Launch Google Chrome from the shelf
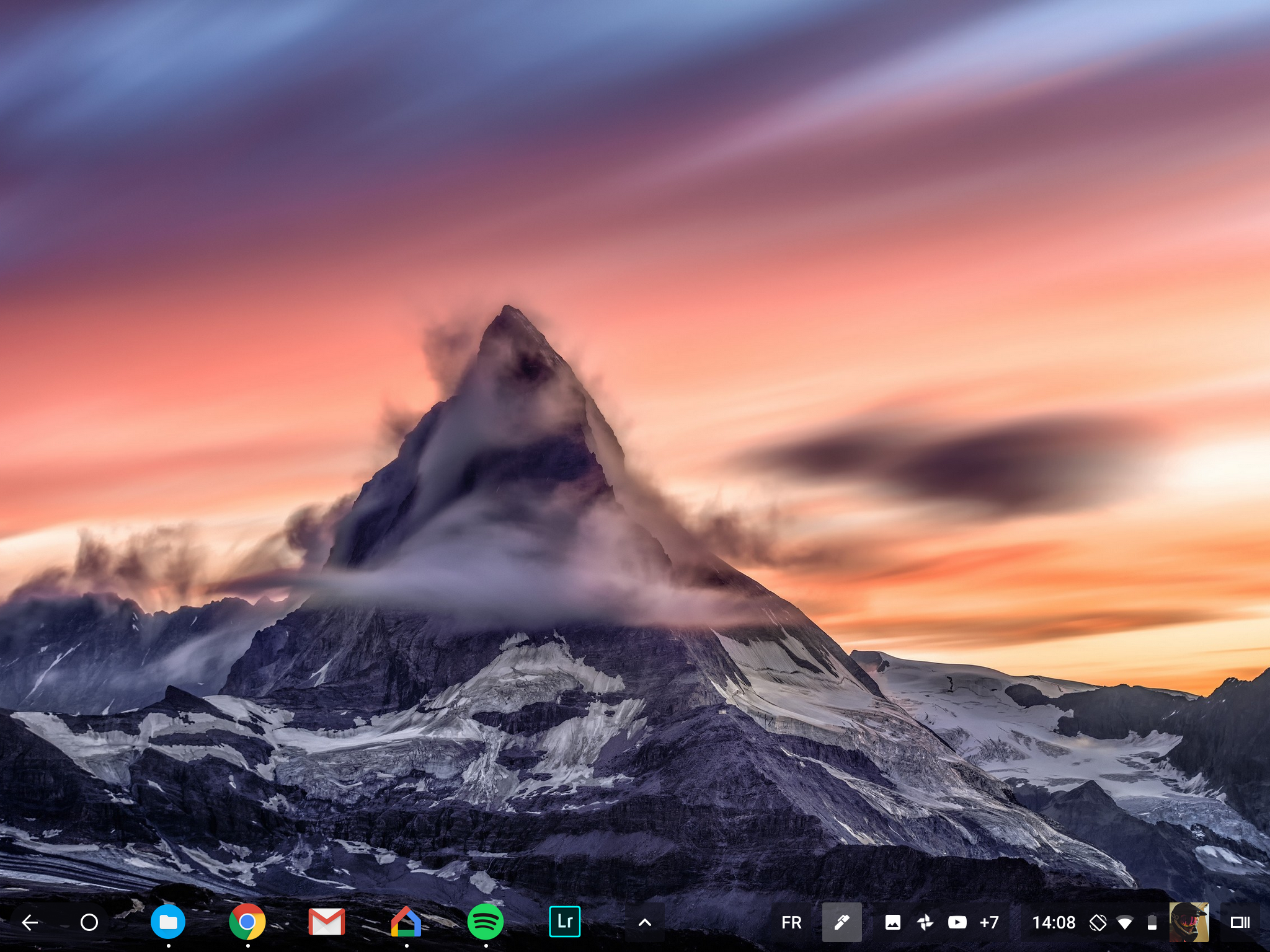 [x=247, y=922]
